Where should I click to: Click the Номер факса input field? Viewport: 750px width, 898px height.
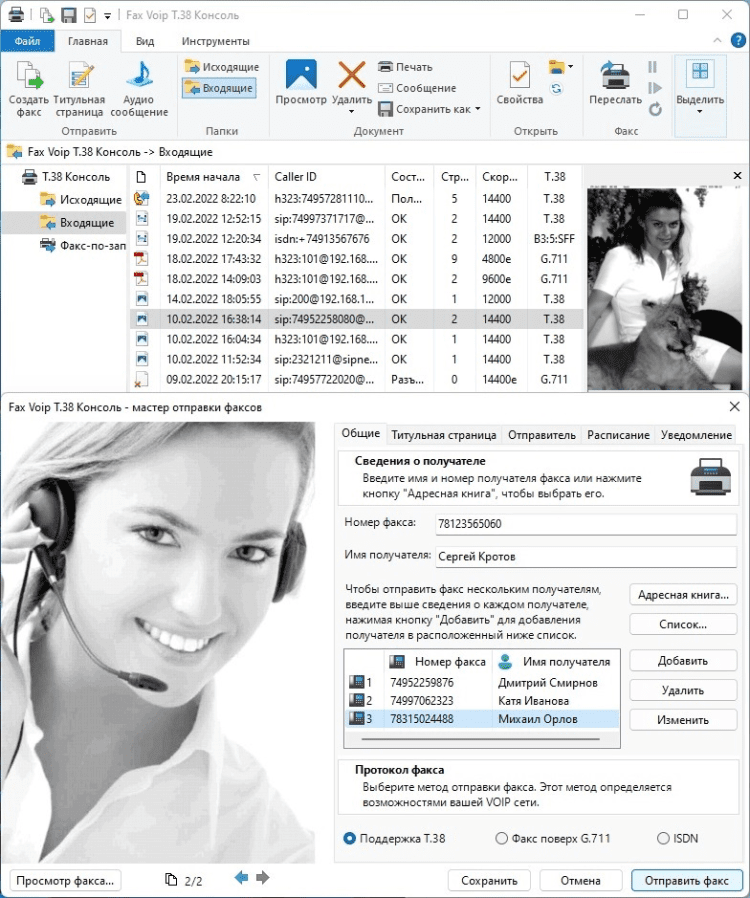point(584,524)
